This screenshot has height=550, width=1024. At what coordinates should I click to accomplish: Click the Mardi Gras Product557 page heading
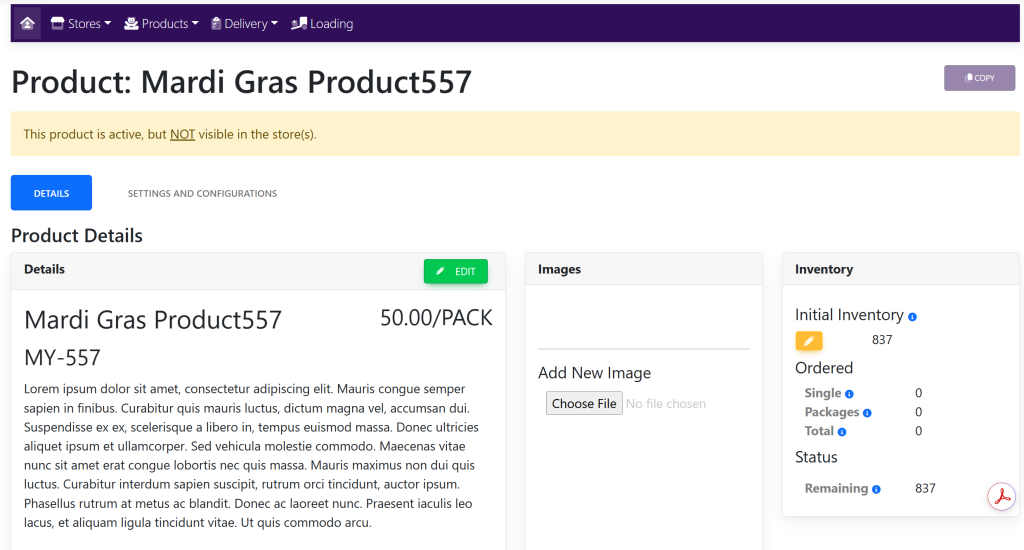click(241, 82)
